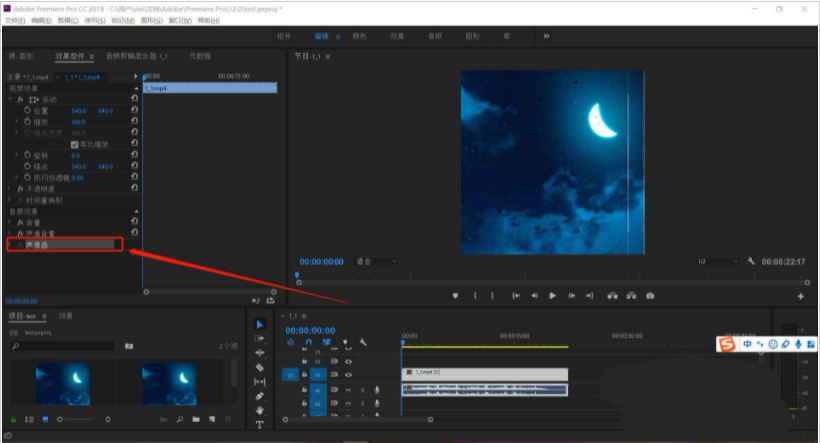
Task: Expand the 不透明度 opacity effect
Action: 11,188
